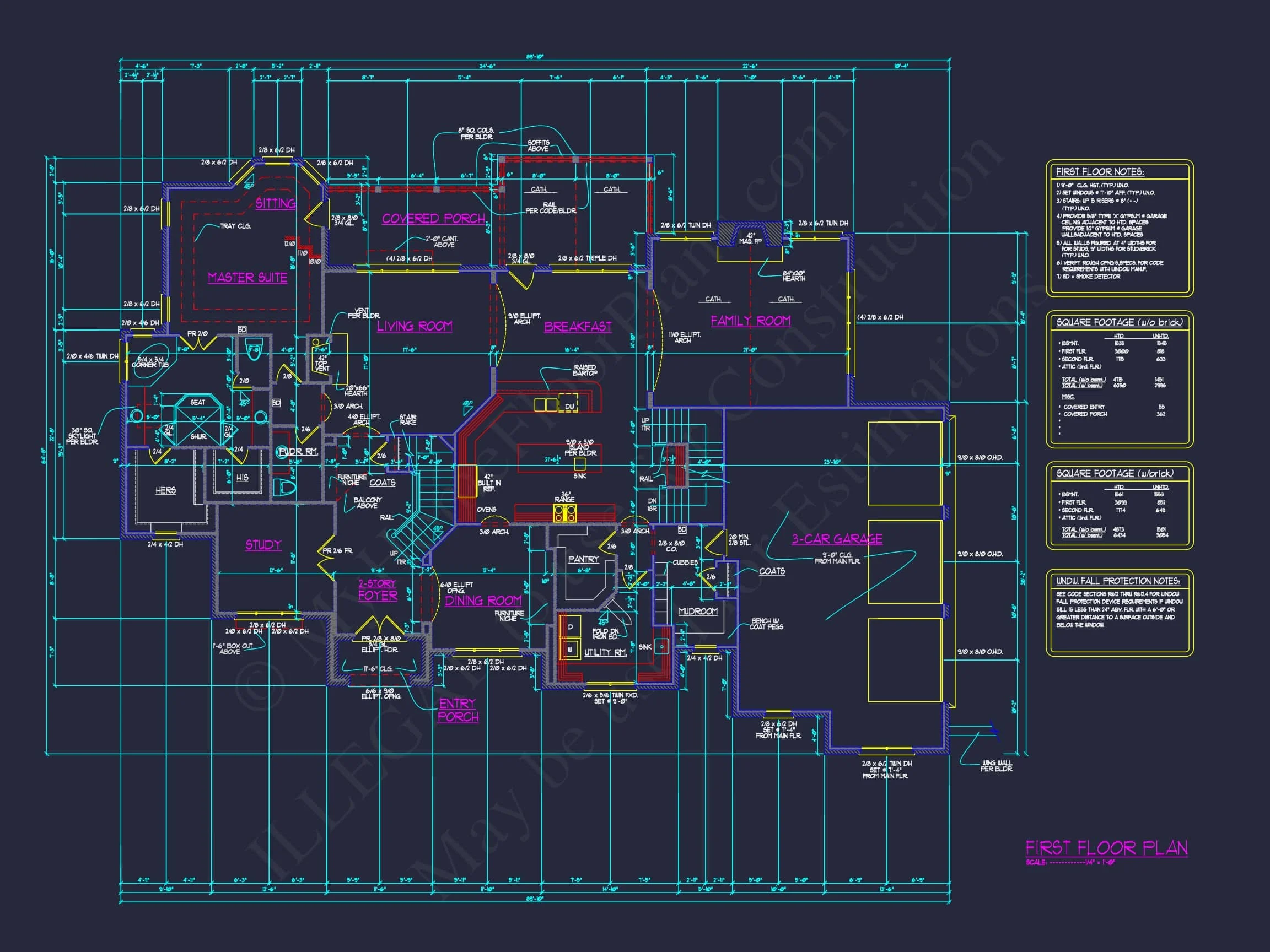Screen dimensions: 1270x952
Task: Select the top garage door 9/0 x 8/0 O.H.D. label
Action: point(980,457)
